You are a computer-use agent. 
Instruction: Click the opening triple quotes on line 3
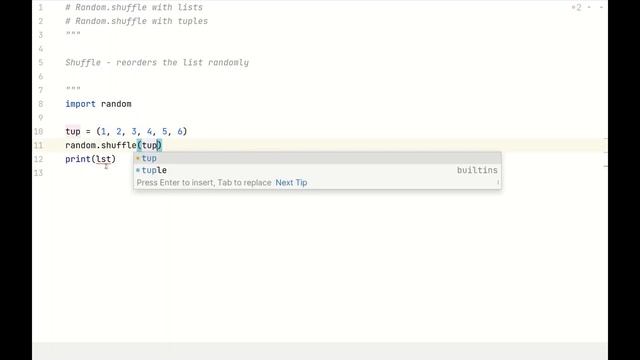coord(73,34)
